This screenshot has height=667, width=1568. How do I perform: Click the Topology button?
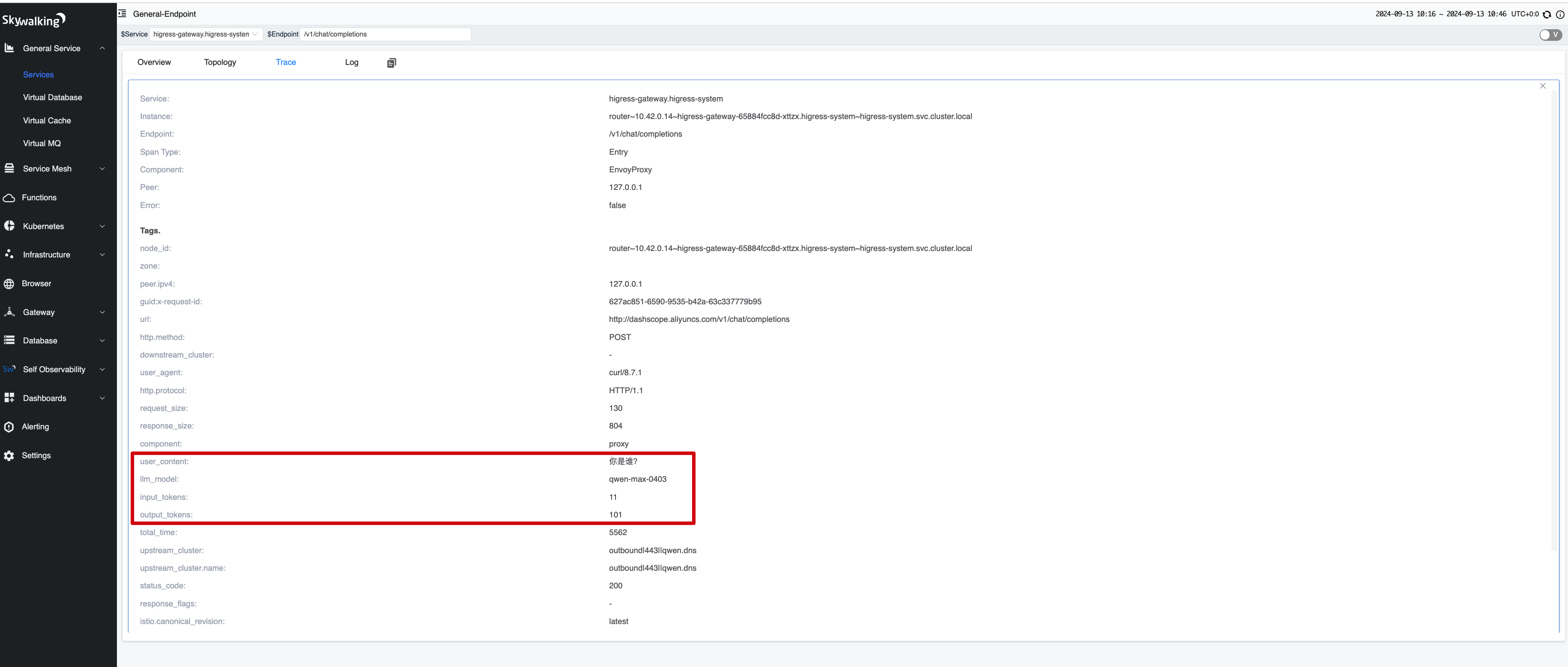[x=220, y=62]
